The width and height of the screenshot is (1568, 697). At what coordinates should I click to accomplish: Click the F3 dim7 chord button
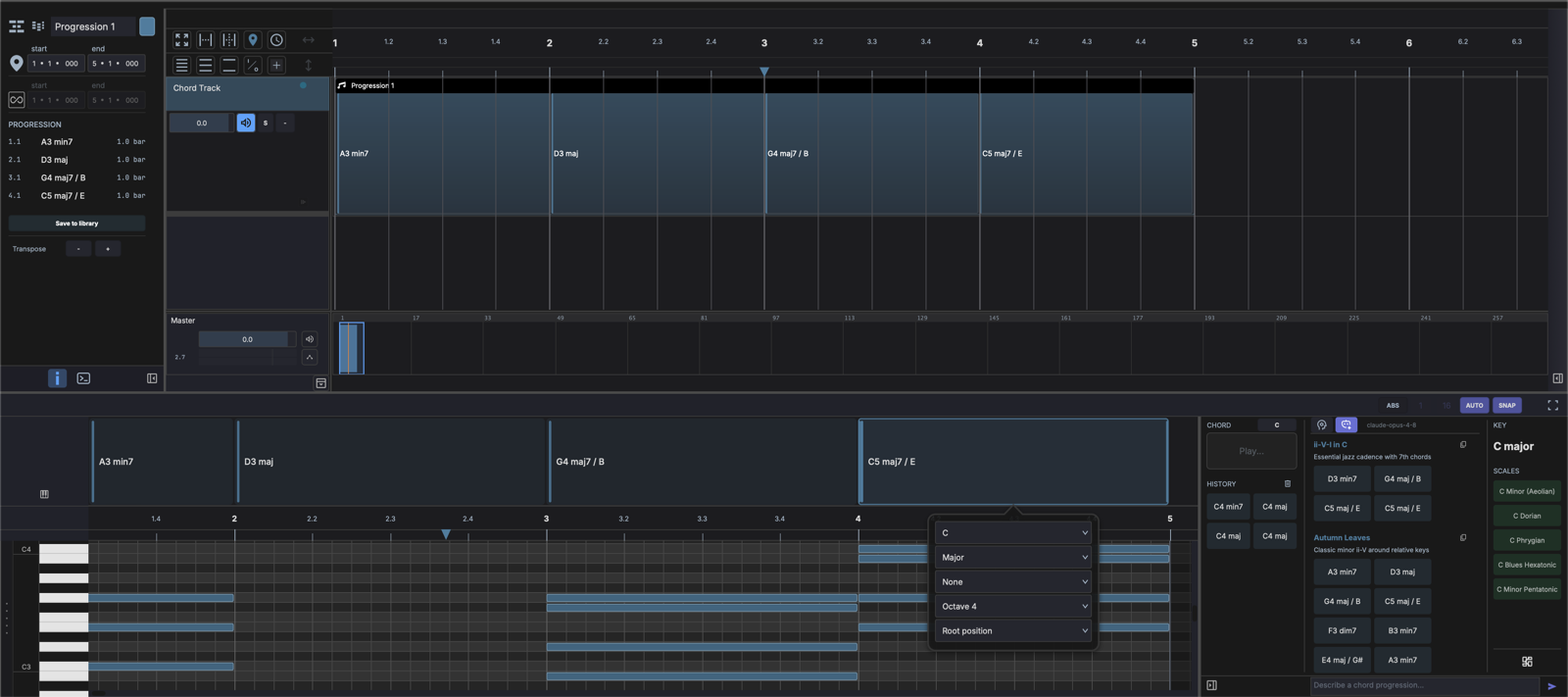pyautogui.click(x=1342, y=631)
